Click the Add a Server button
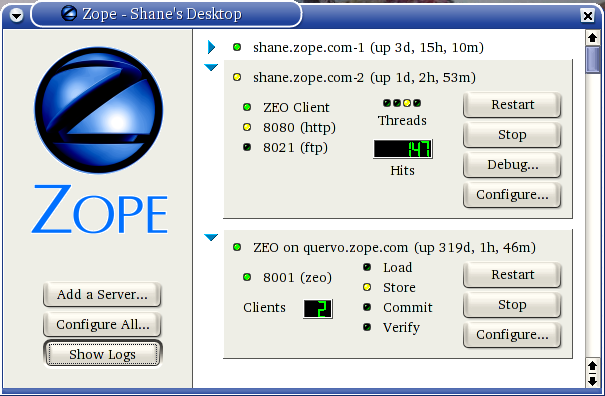This screenshot has width=605, height=396. [x=102, y=294]
